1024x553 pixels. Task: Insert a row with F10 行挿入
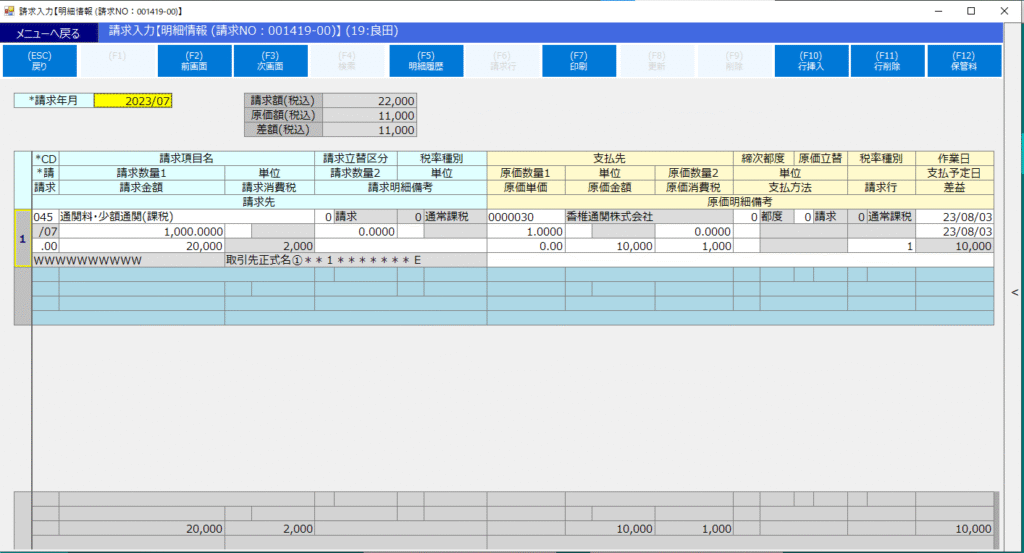810,61
